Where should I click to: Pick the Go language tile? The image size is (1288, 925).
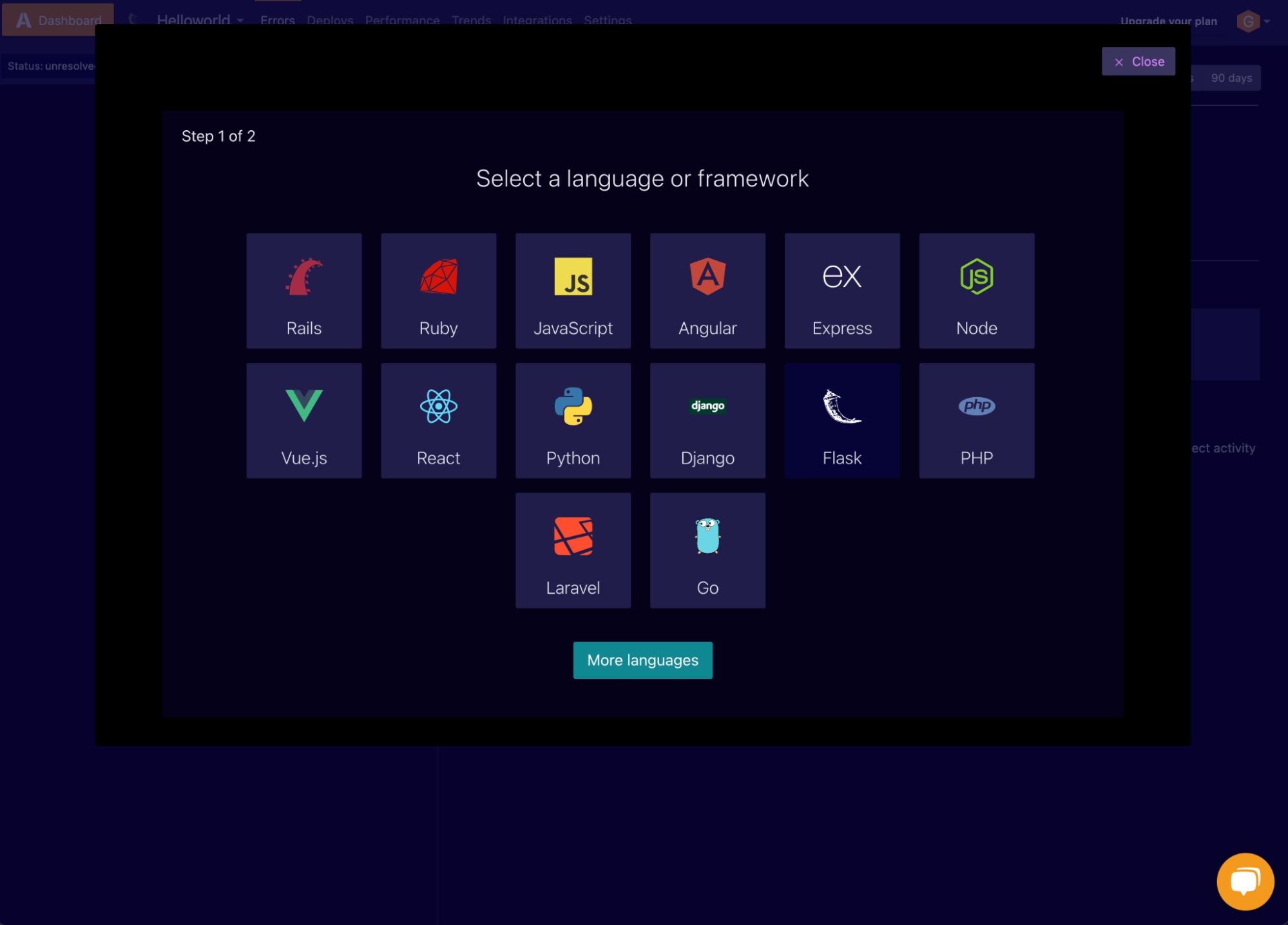coord(707,550)
